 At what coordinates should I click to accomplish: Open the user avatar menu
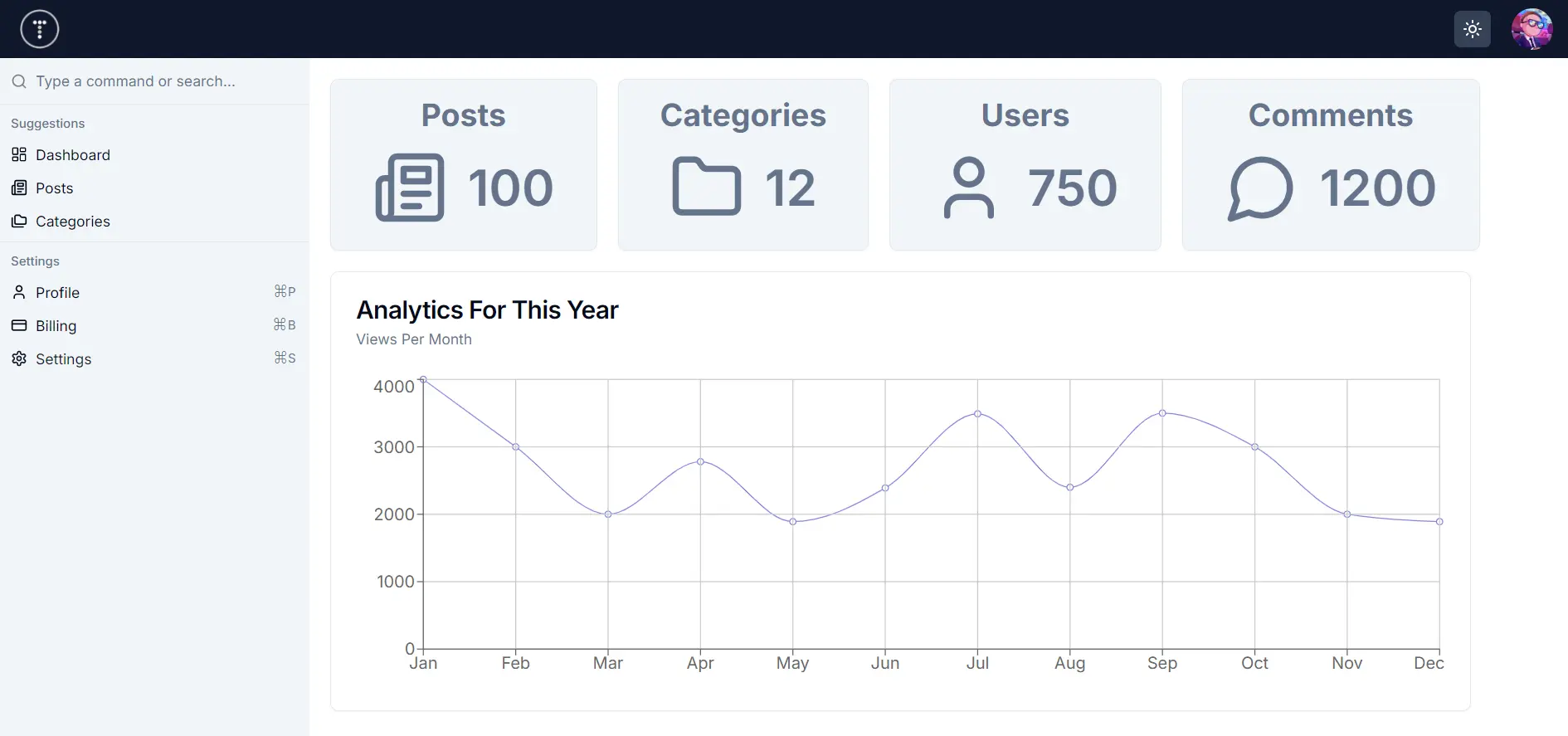coord(1532,29)
